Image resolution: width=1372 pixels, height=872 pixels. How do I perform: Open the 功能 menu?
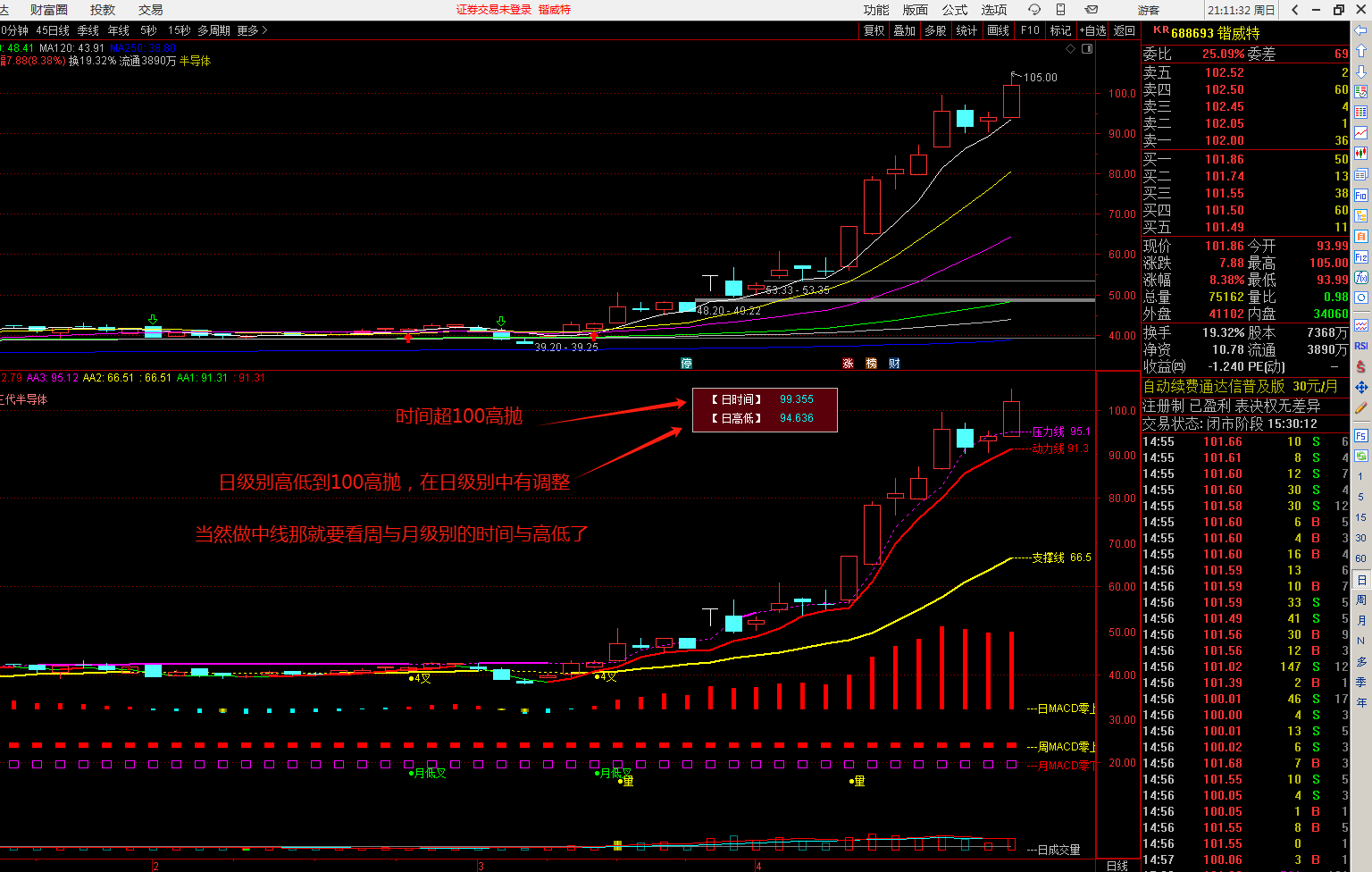[876, 10]
